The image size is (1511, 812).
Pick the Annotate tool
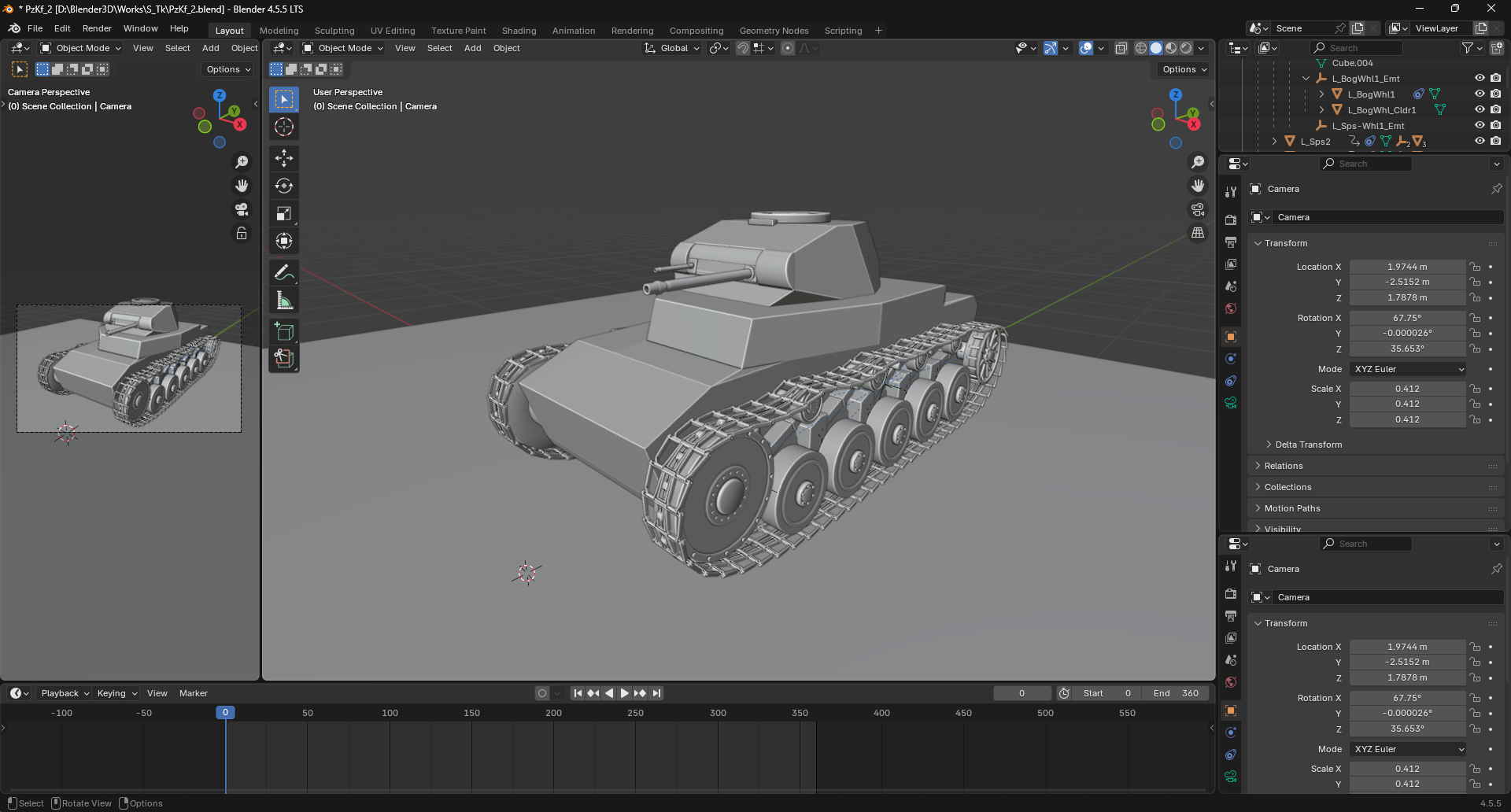[x=284, y=273]
